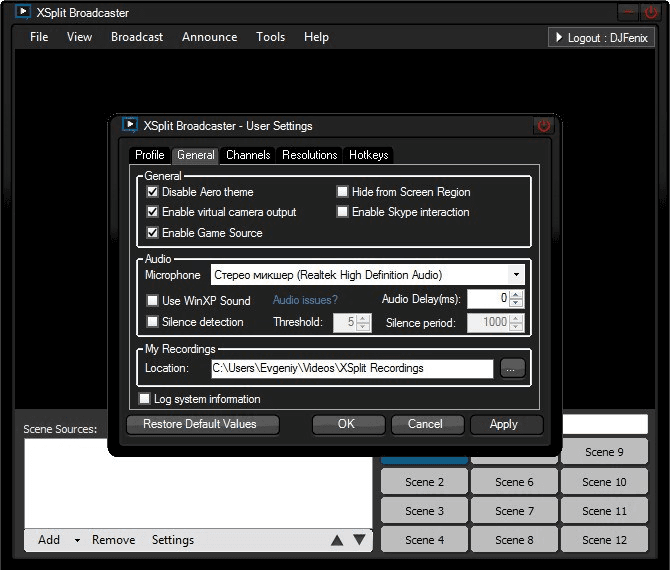Switch to Scene 8
Image resolution: width=670 pixels, height=570 pixels.
click(x=514, y=540)
